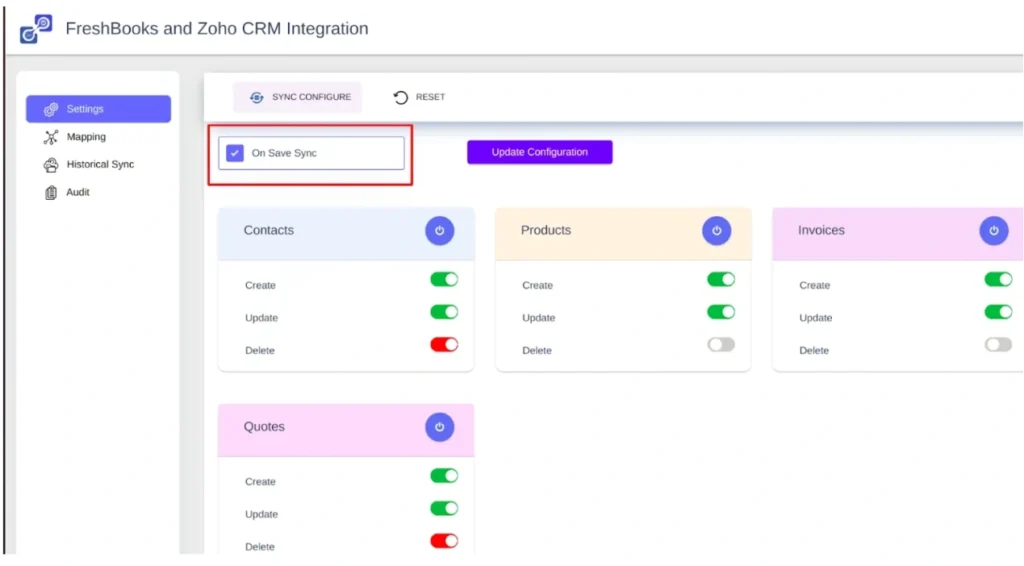The width and height of the screenshot is (1024, 566).
Task: Click the Settings gear icon in sidebar
Action: coord(51,109)
